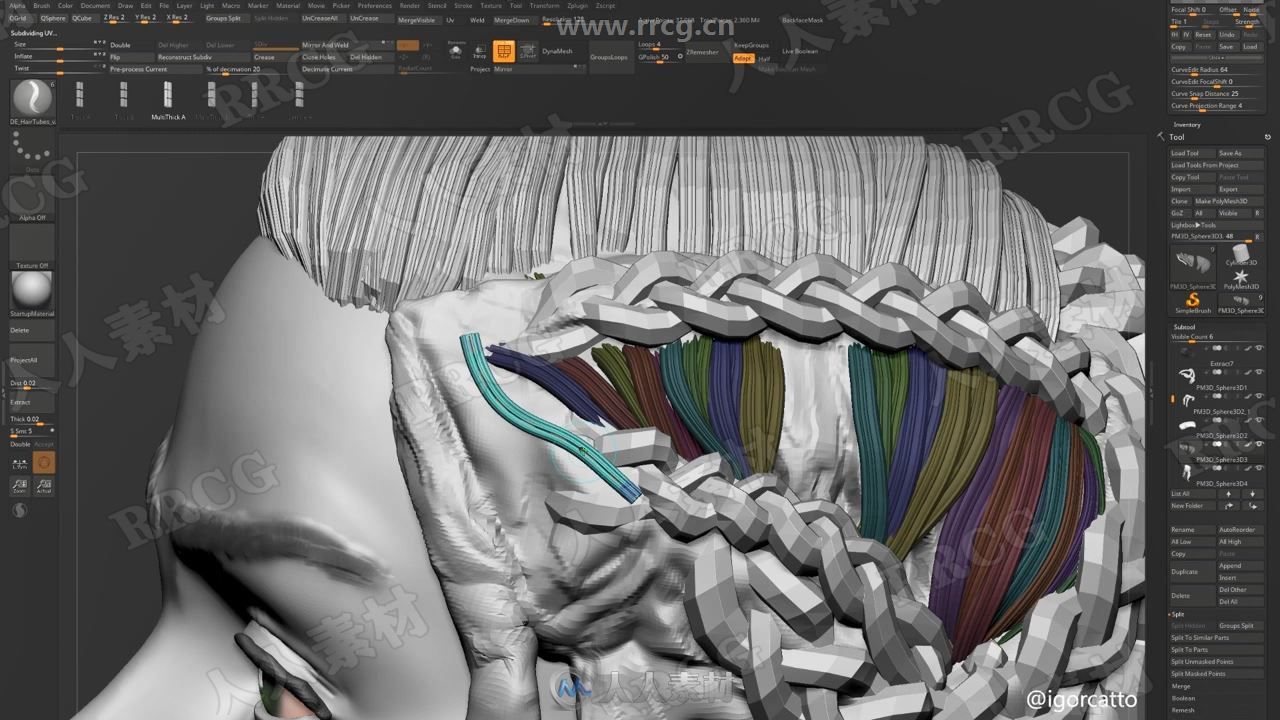Click Split To Parts button
1280x720 pixels.
[x=1216, y=650]
